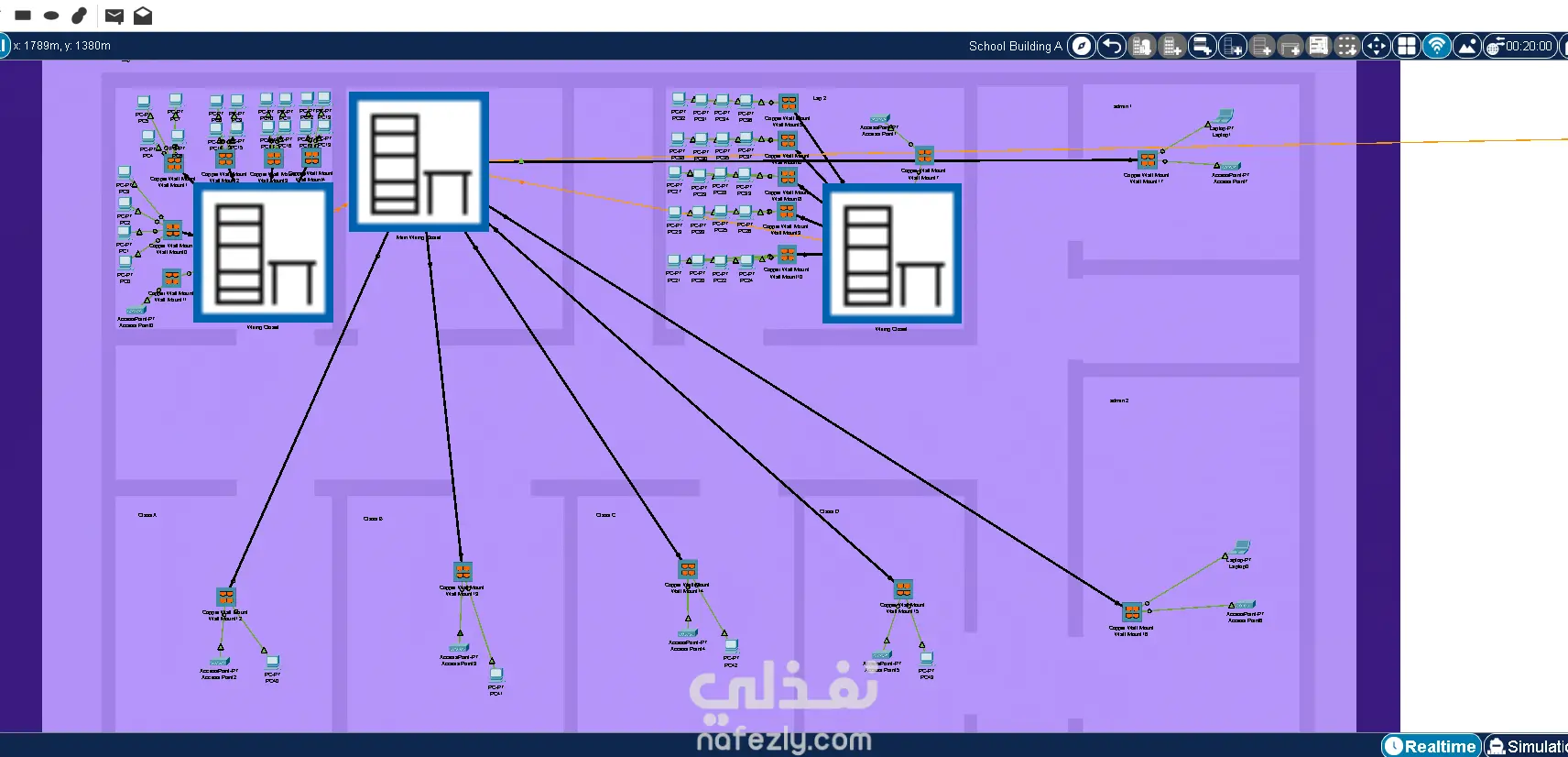
Task: Select Access Point6 in admin 2
Action: [1245, 606]
